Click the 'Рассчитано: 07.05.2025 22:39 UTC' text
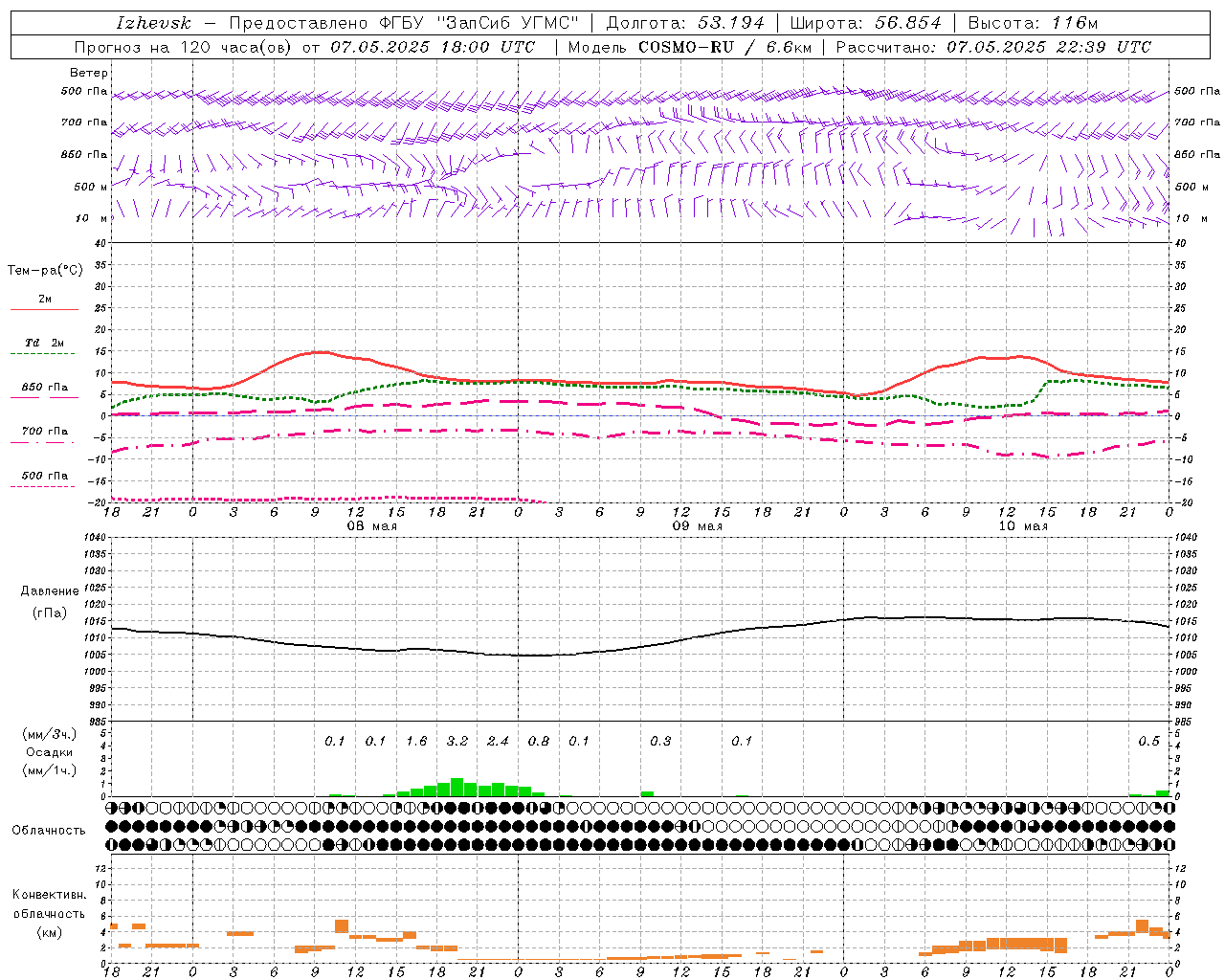This screenshot has width=1225, height=980. coord(993,47)
